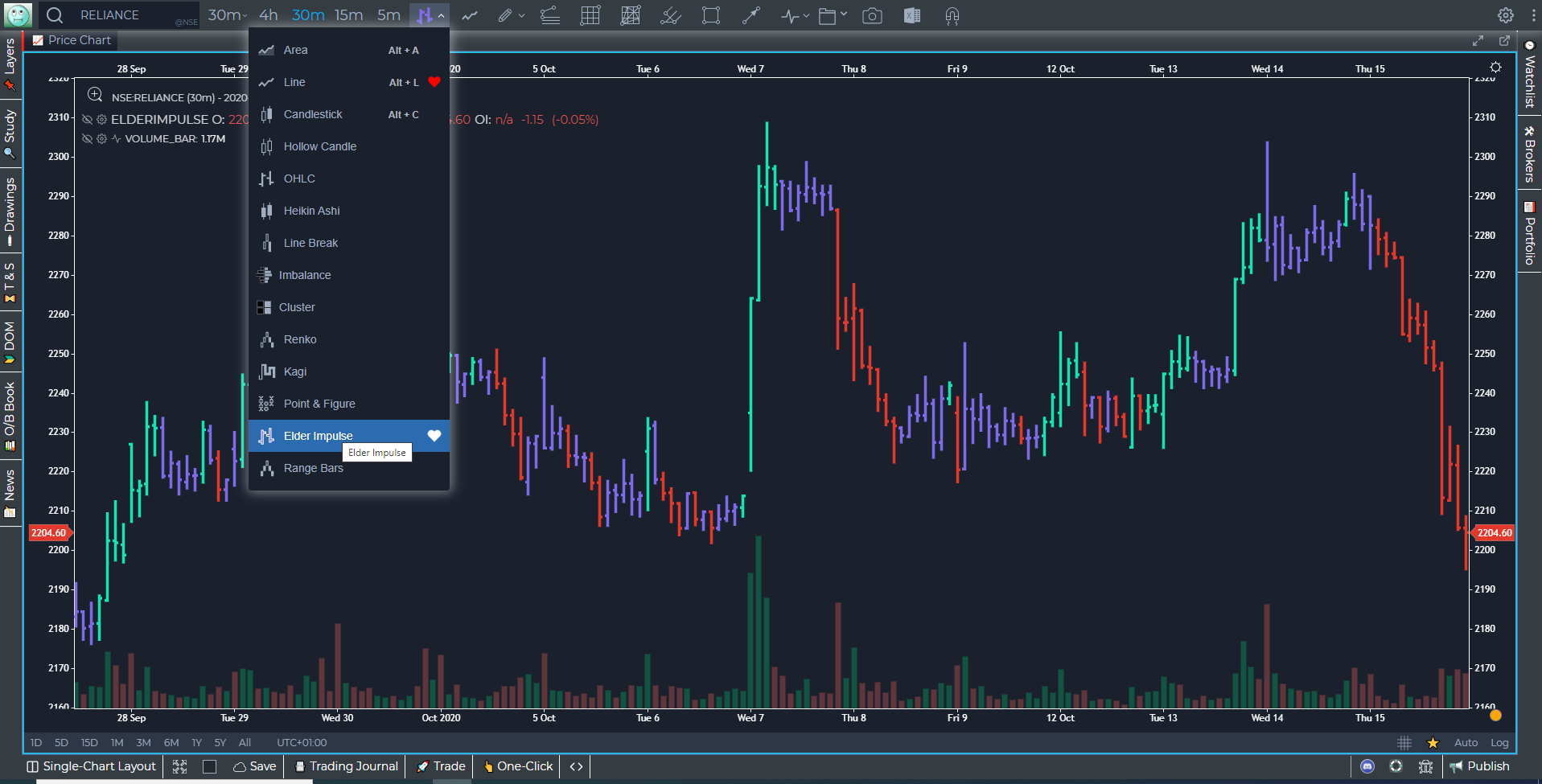Pick Kagi from the chart type list
The width and height of the screenshot is (1542, 784).
(x=349, y=371)
